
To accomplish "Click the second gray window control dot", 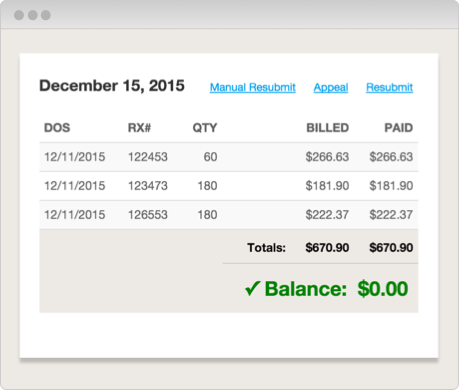I will point(33,15).
